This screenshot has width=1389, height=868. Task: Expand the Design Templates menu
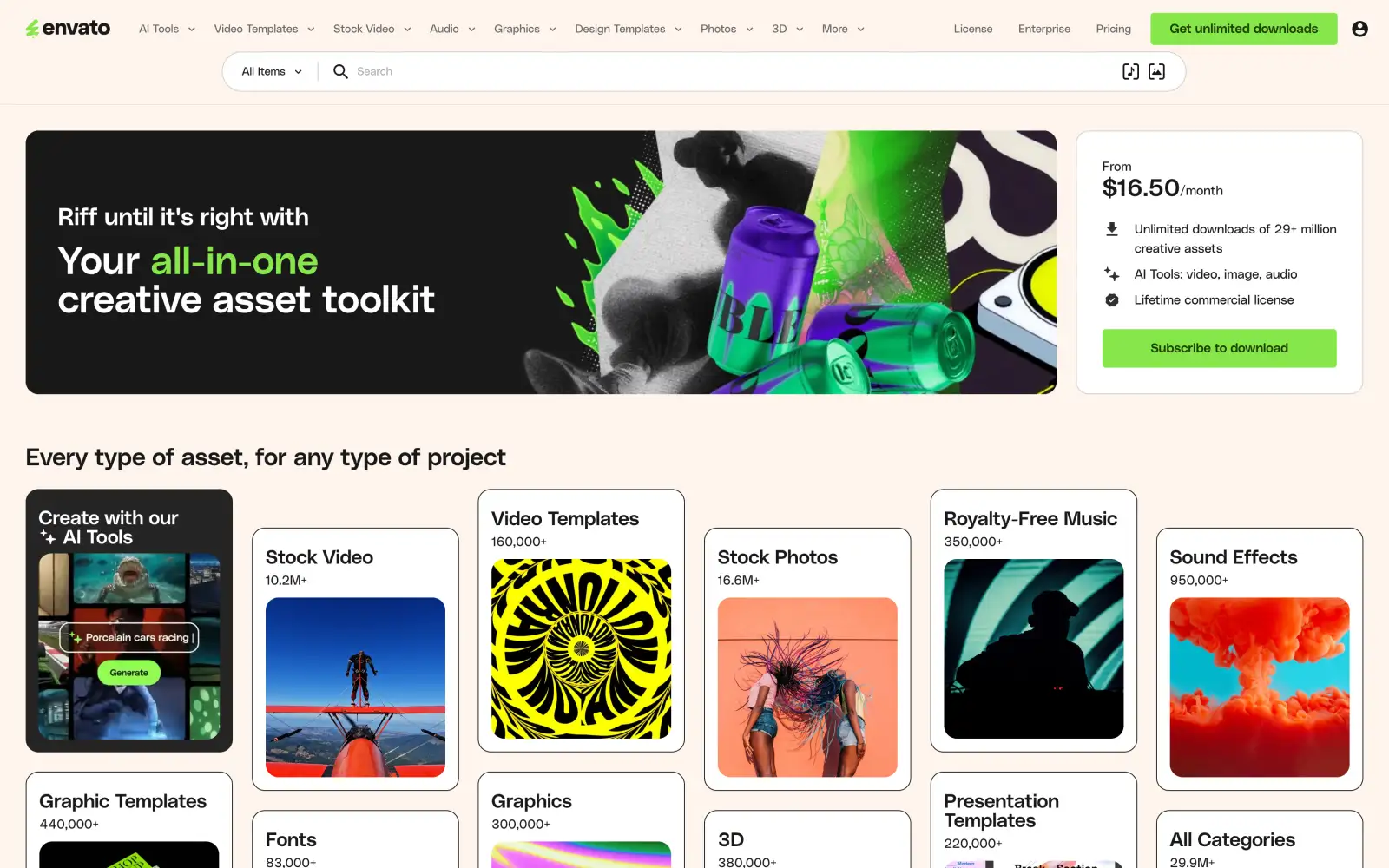tap(628, 29)
